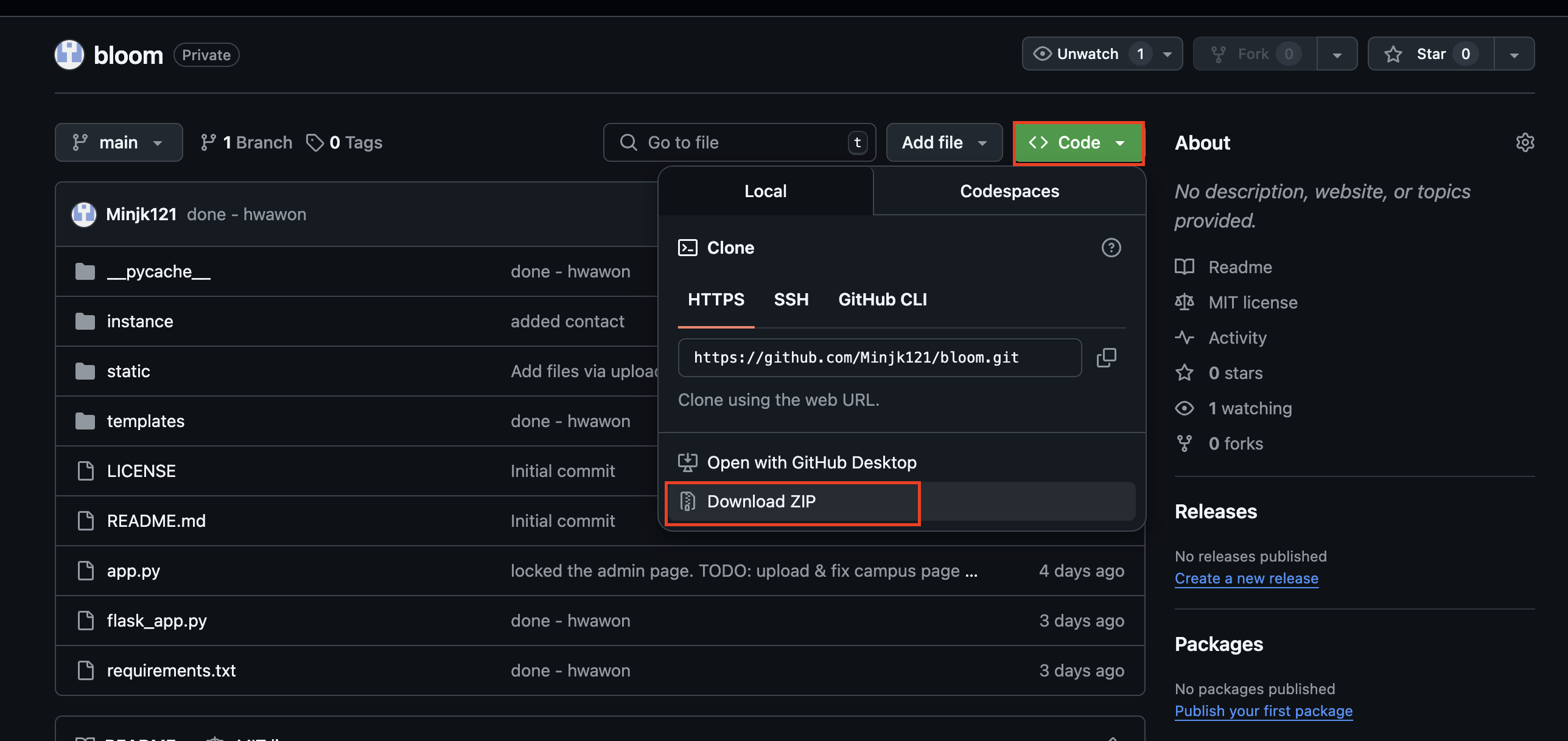Expand the main branch selector dropdown
Image resolution: width=1568 pixels, height=741 pixels.
pos(119,142)
